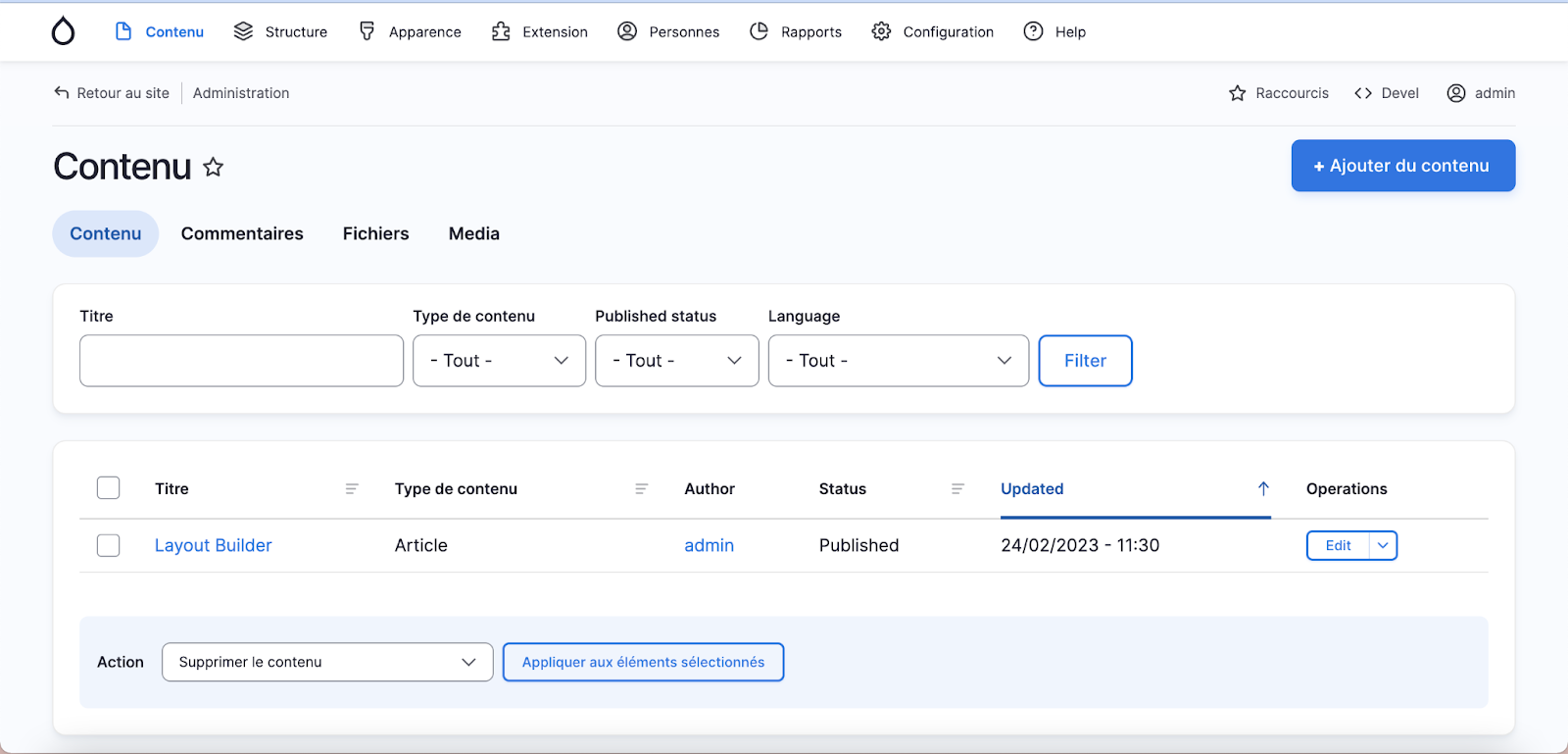1568x754 pixels.
Task: Open the Layout Builder article link
Action: pyautogui.click(x=213, y=546)
